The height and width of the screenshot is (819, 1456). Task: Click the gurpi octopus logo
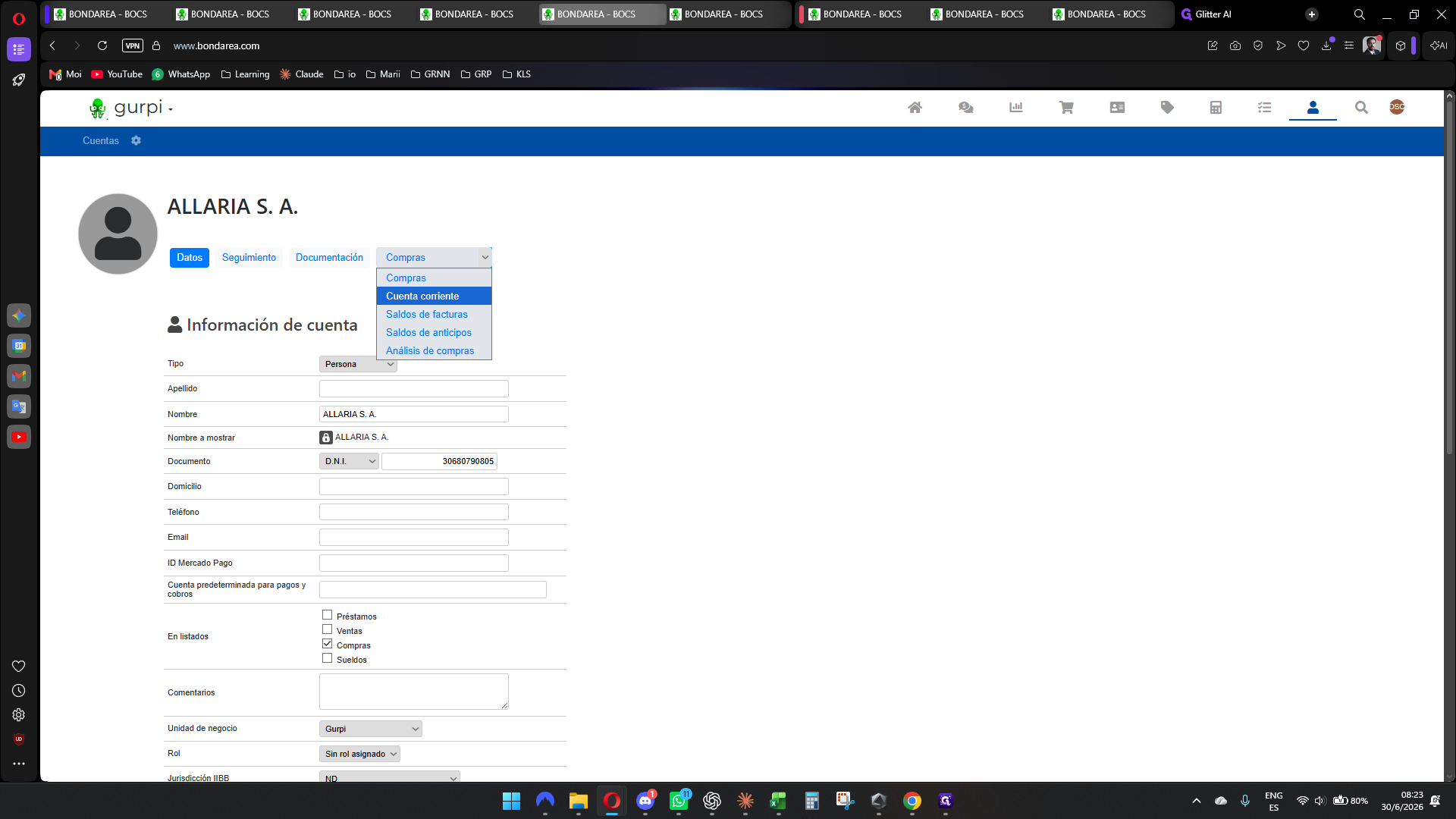(x=97, y=108)
